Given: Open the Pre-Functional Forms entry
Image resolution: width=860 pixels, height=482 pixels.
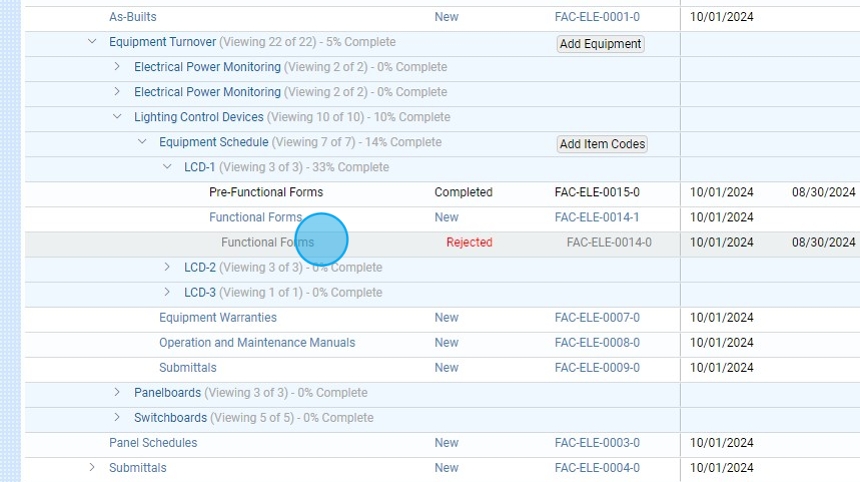Looking at the screenshot, I should pos(266,192).
